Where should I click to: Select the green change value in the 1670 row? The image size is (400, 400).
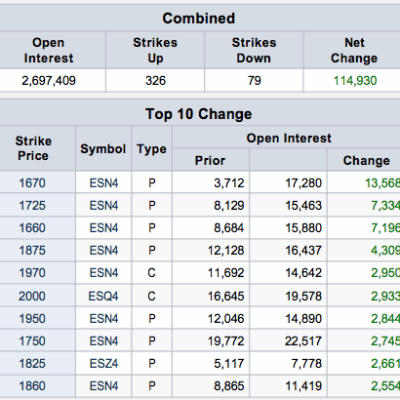382,183
